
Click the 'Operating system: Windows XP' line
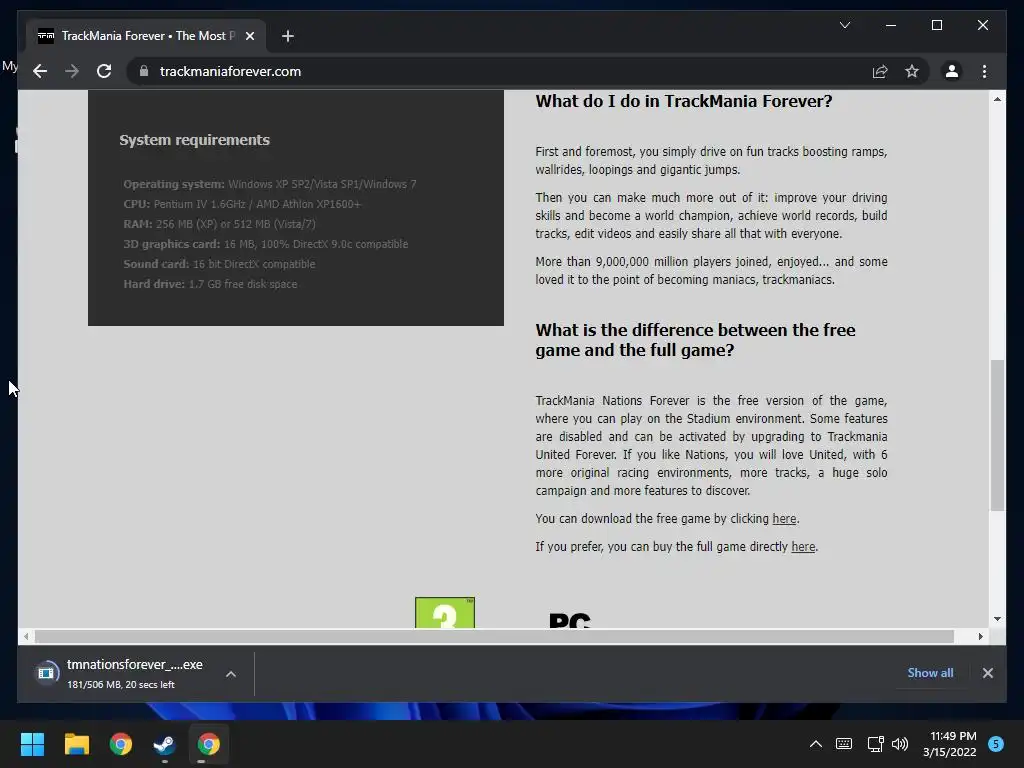(x=270, y=184)
